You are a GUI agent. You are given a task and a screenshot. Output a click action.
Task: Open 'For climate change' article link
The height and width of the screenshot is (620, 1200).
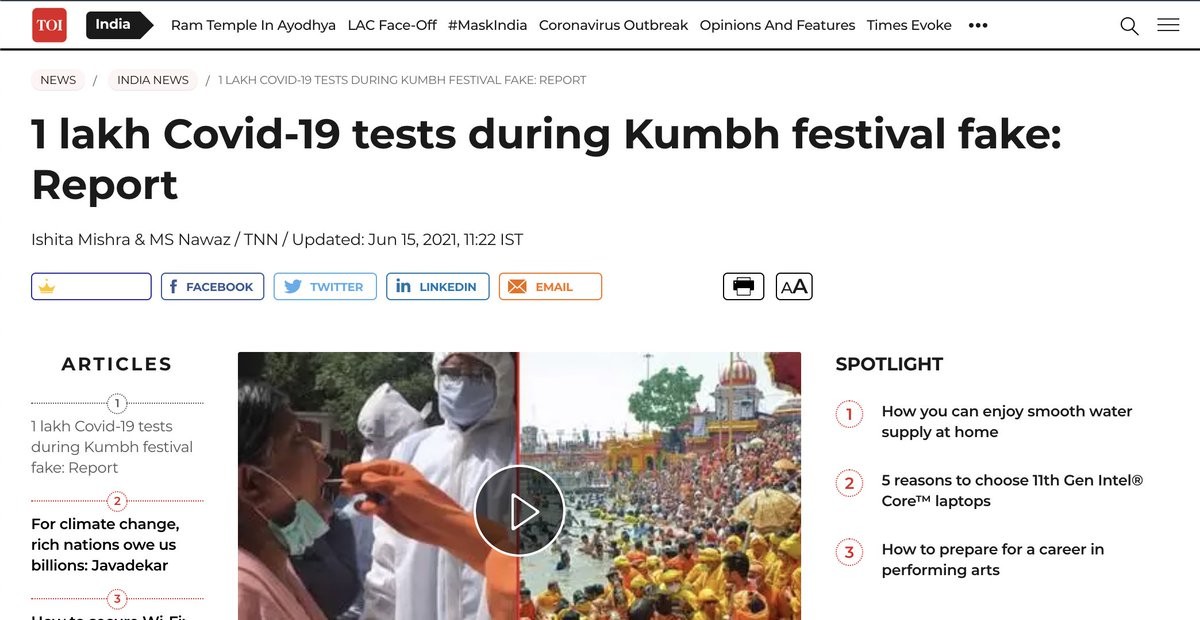coord(105,545)
